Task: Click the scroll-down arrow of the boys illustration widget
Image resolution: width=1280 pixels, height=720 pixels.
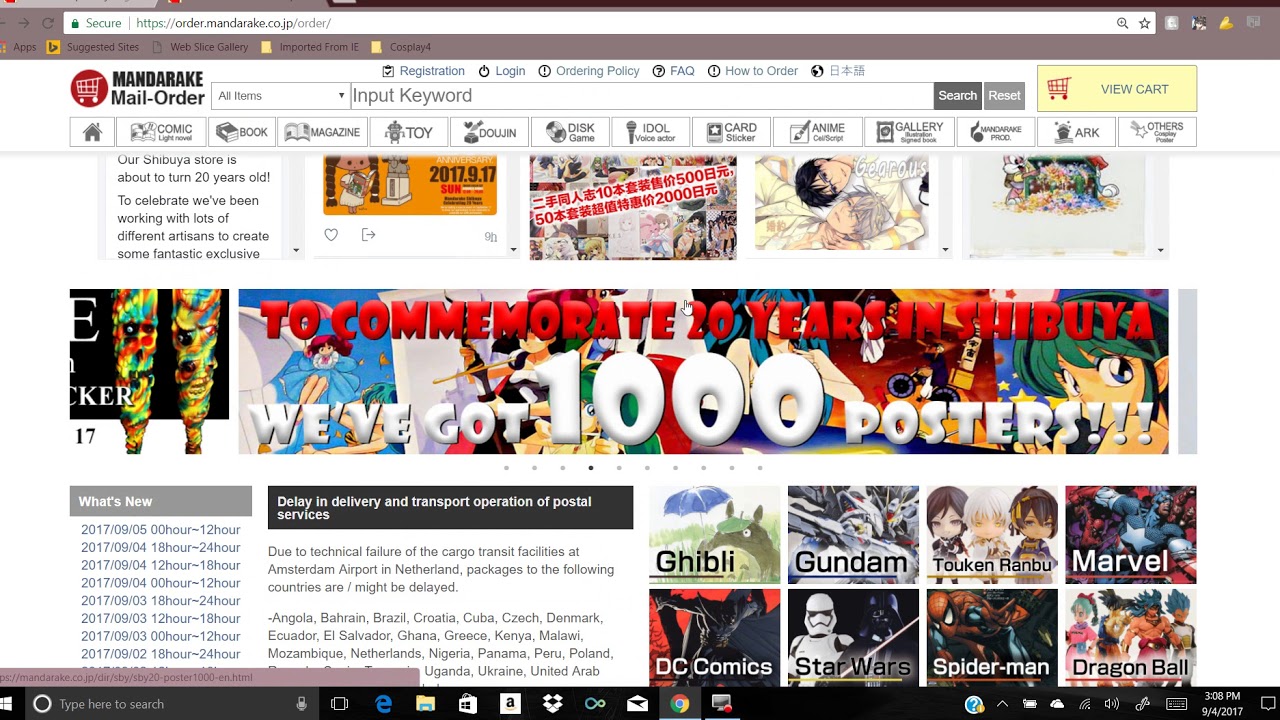Action: 945,251
